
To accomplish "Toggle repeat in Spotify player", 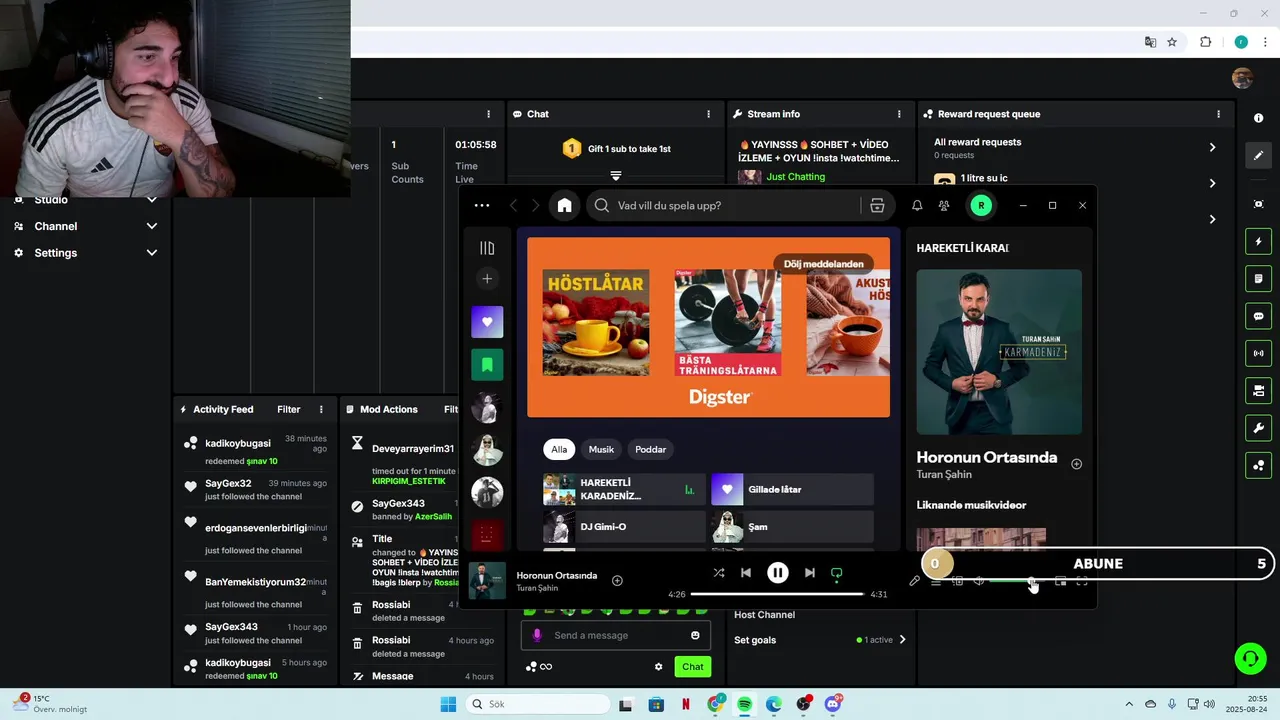I will [x=837, y=573].
